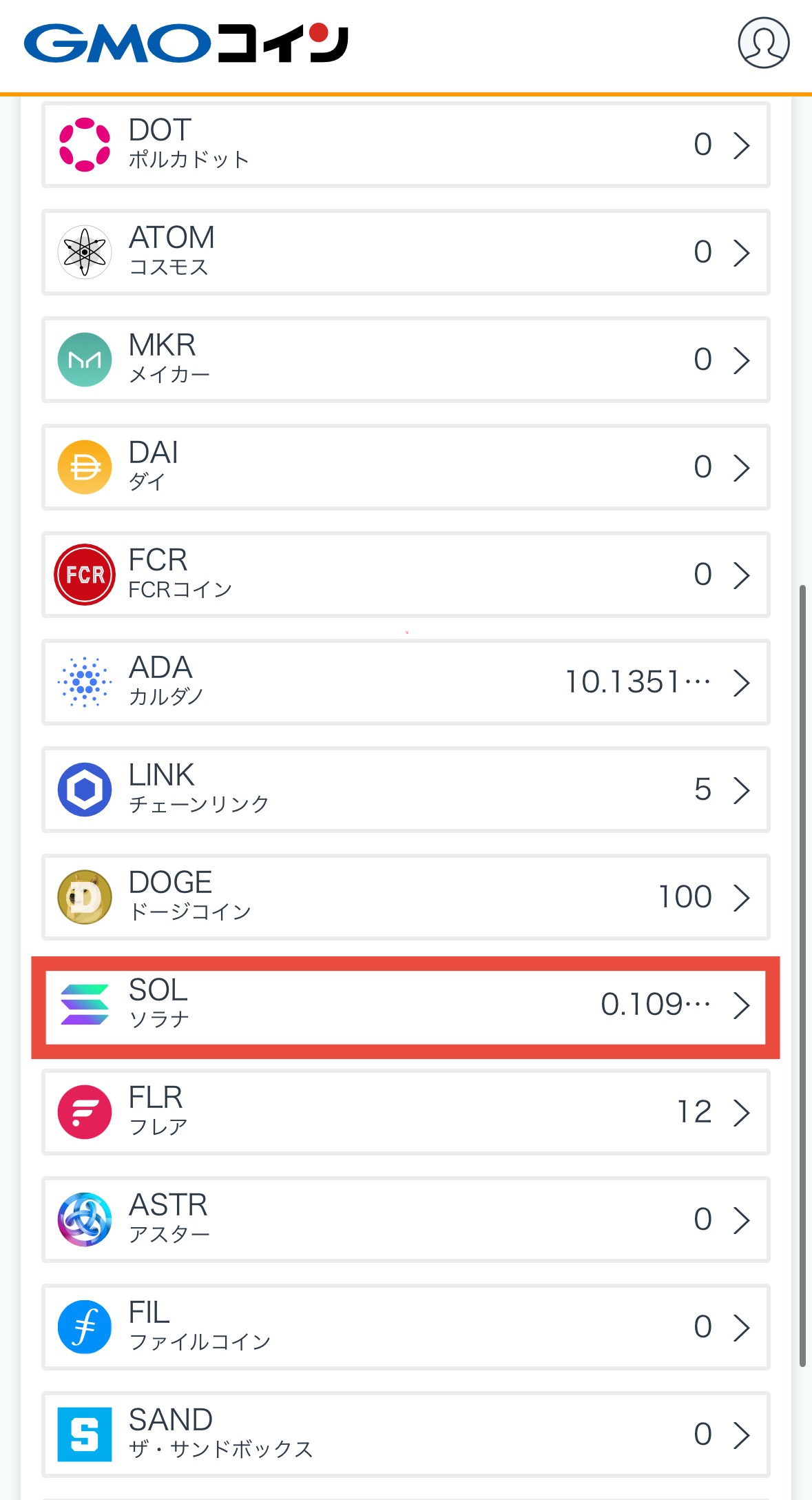The width and height of the screenshot is (812, 1500).
Task: Click the LINK balance value 5
Action: click(x=702, y=790)
